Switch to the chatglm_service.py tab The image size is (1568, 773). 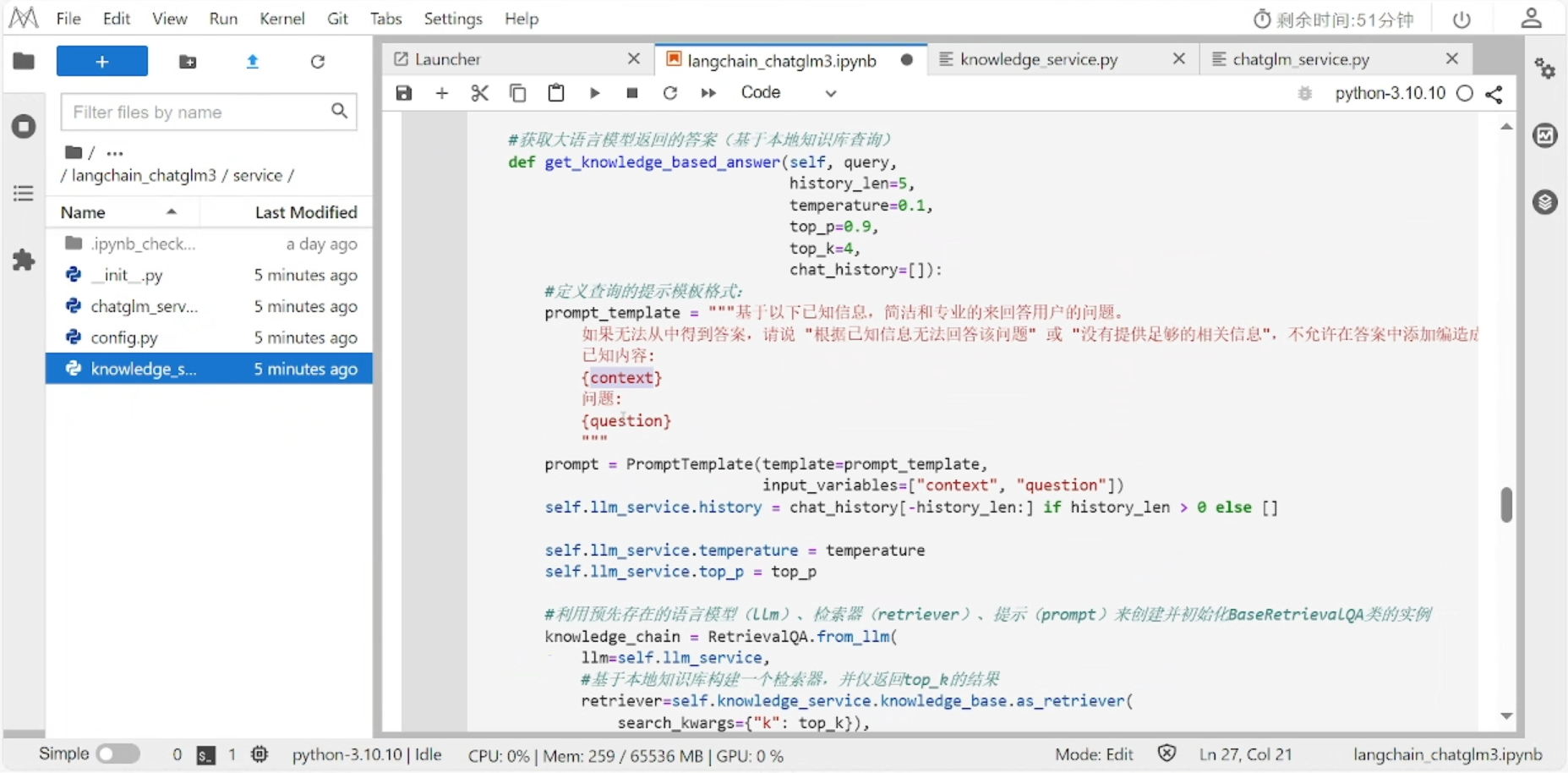click(x=1300, y=59)
